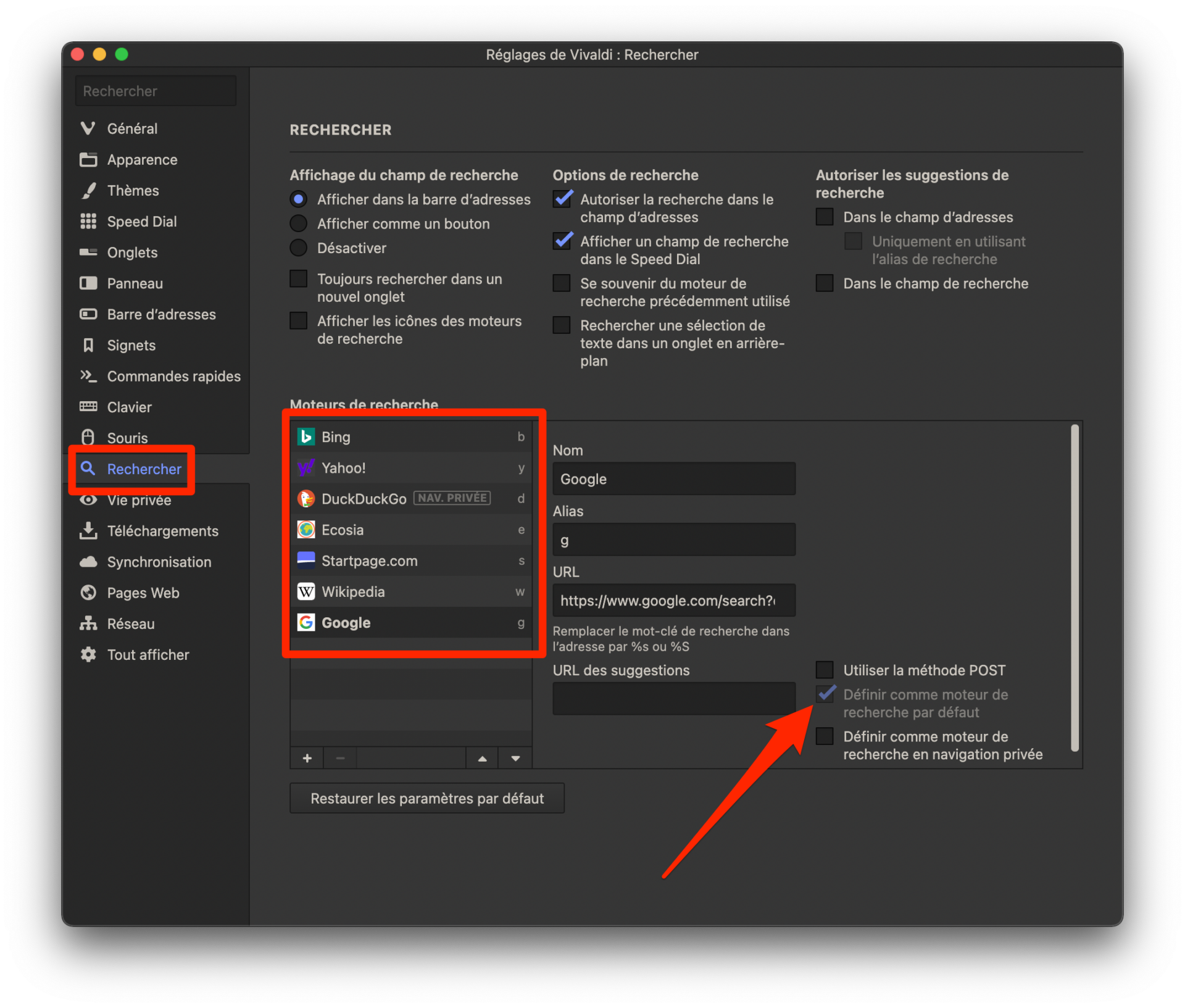Move the selected engine down
Image resolution: width=1185 pixels, height=1008 pixels.
click(515, 758)
